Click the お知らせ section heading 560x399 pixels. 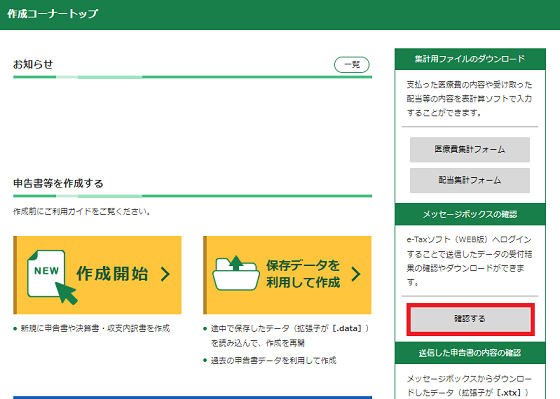[33, 64]
